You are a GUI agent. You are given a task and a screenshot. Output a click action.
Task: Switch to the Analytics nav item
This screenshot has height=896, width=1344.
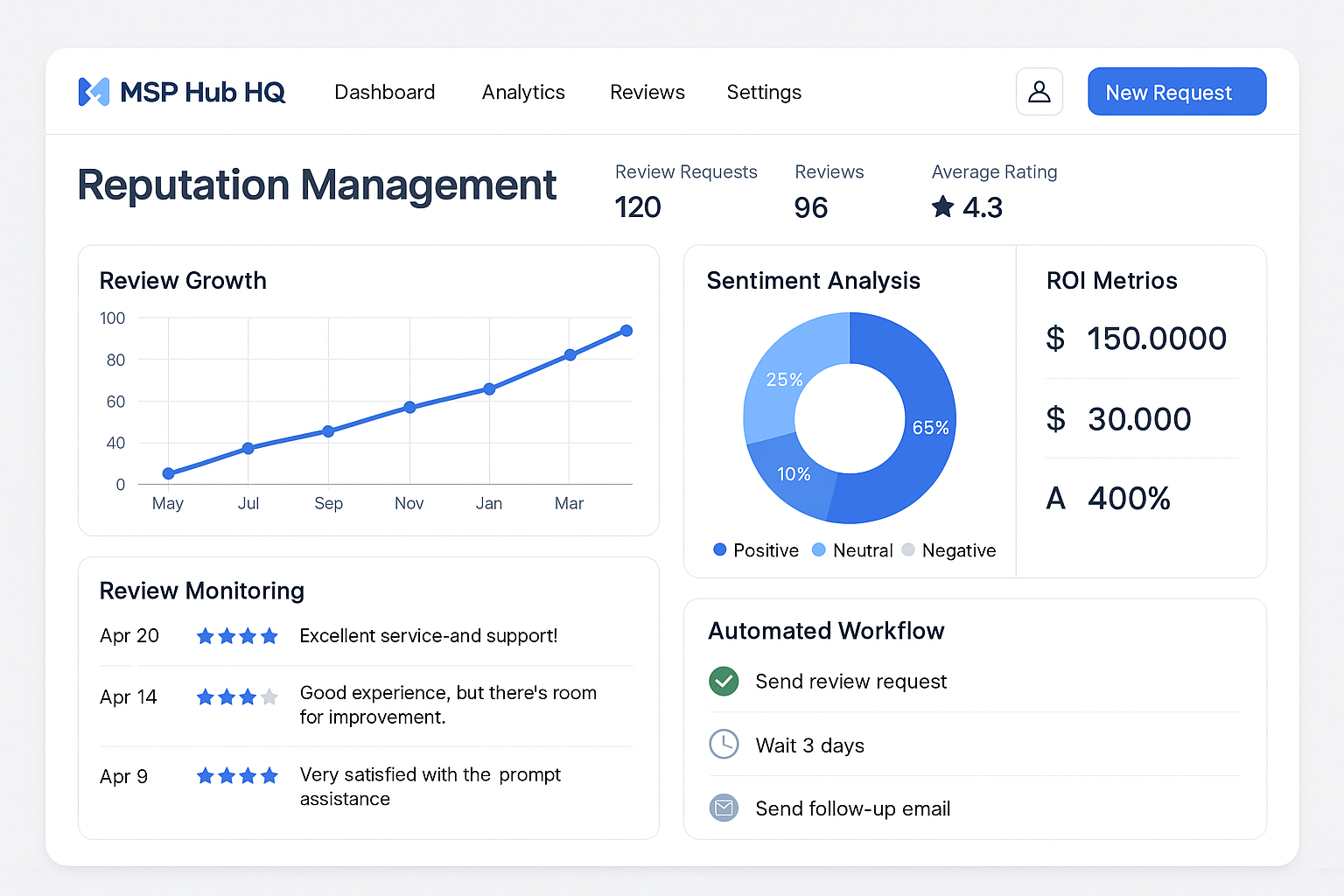(523, 92)
